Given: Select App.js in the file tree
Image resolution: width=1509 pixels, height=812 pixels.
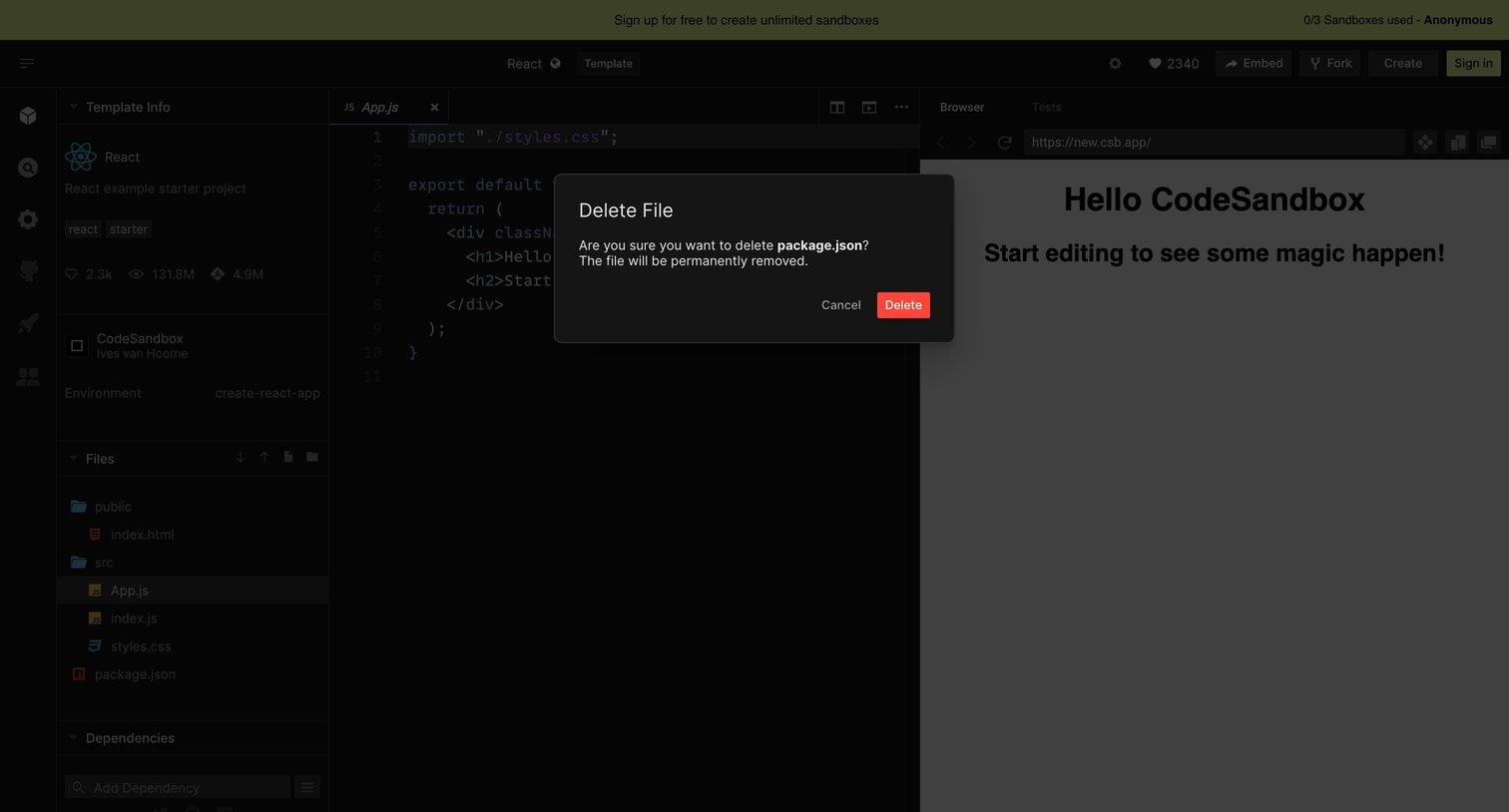Looking at the screenshot, I should pyautogui.click(x=193, y=591).
